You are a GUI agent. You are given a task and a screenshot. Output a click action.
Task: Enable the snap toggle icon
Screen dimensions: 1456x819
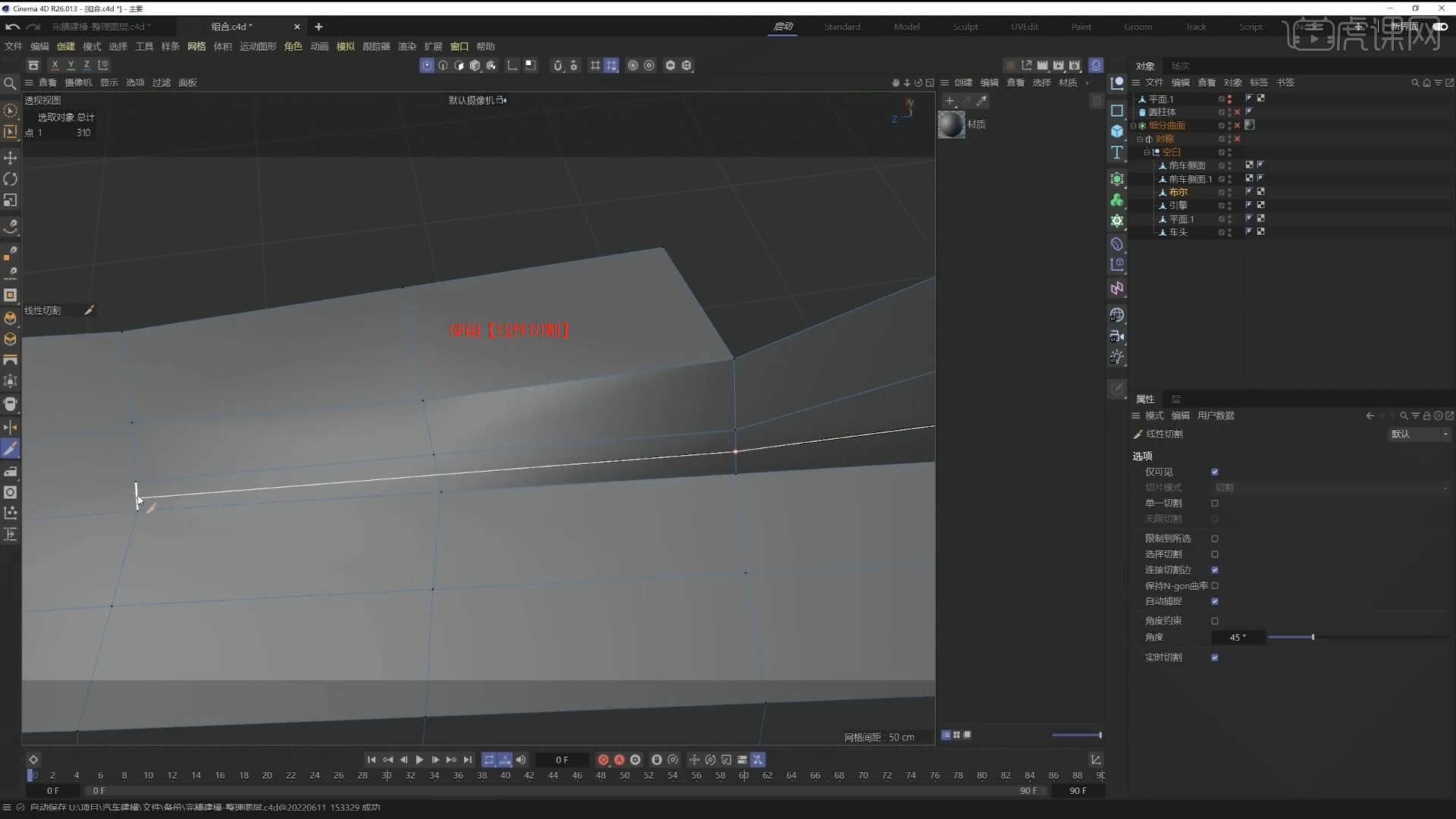(x=557, y=65)
